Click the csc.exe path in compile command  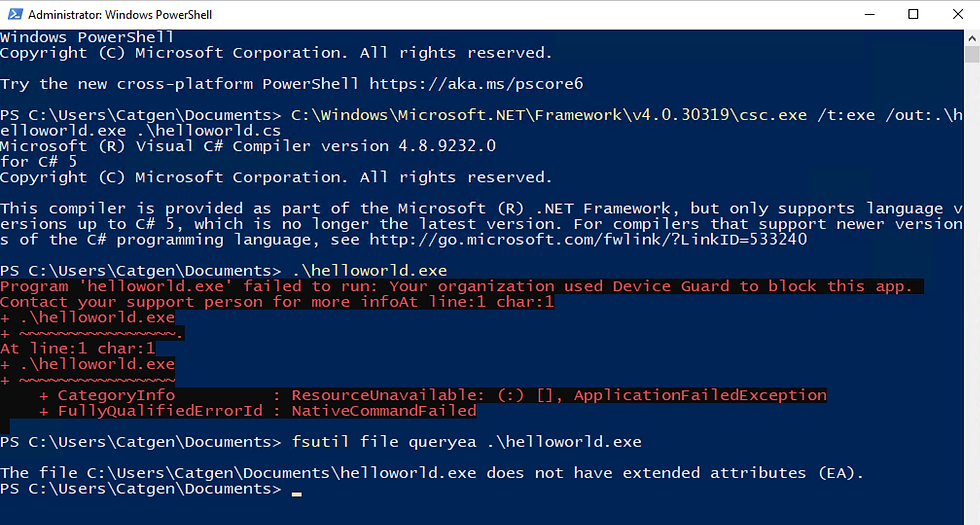[548, 115]
